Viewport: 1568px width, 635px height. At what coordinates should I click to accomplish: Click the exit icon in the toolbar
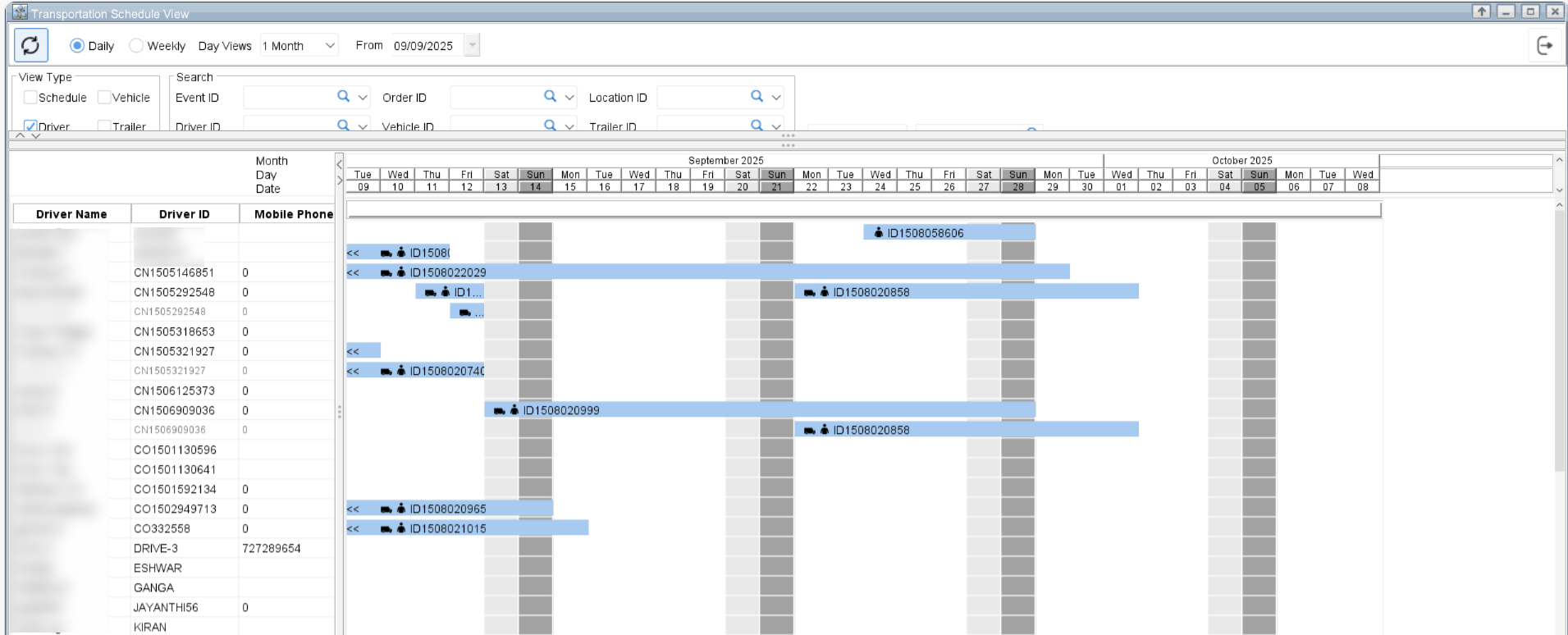pos(1544,45)
